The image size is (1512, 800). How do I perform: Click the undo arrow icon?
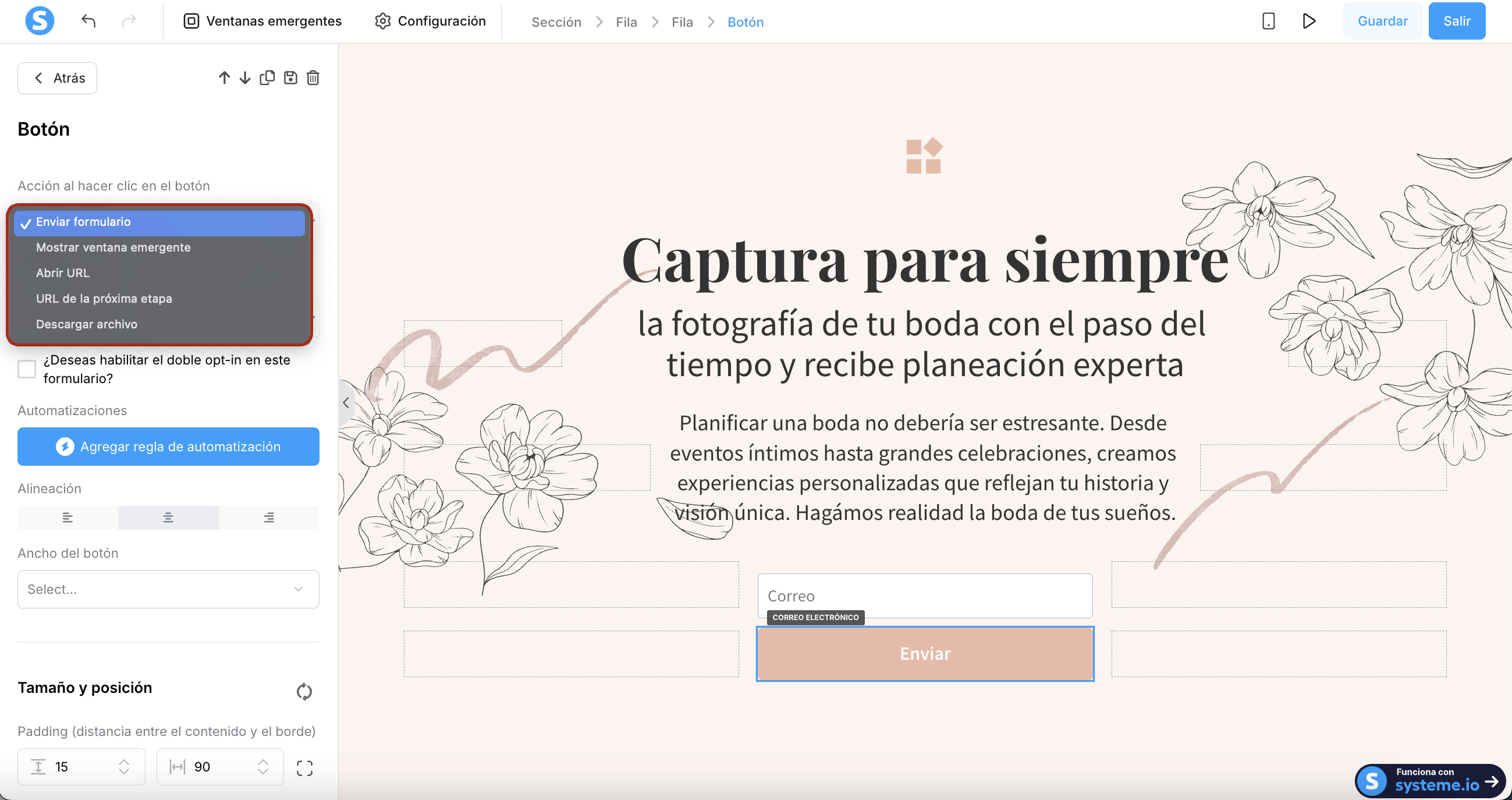88,21
